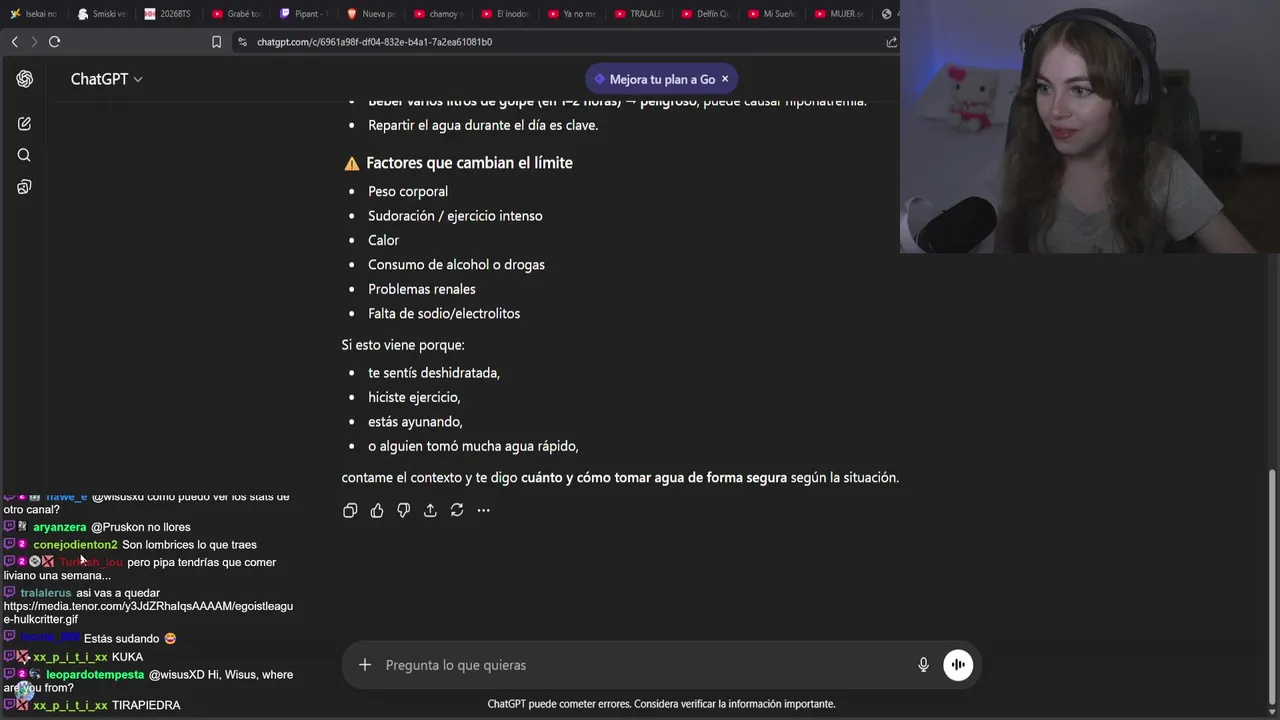This screenshot has height=720, width=1280.
Task: Start dictation with the microphone icon
Action: [923, 665]
